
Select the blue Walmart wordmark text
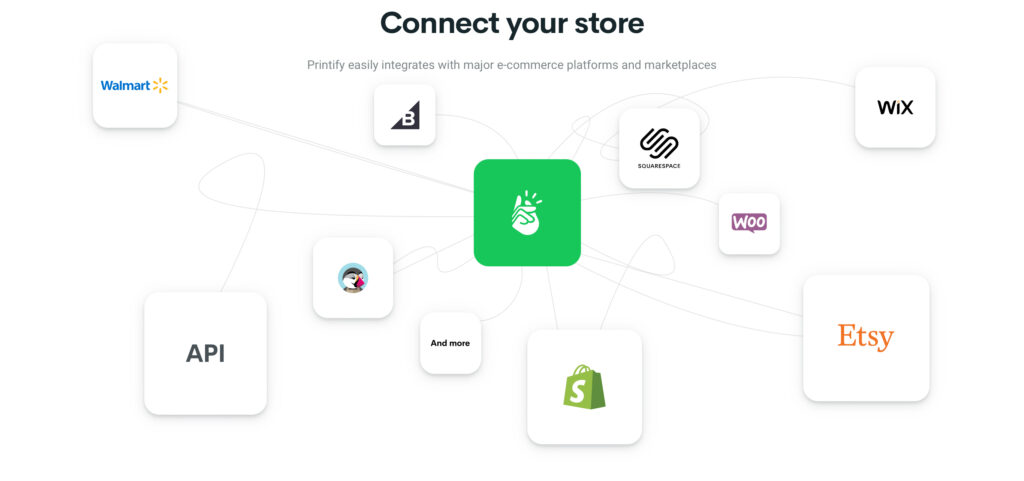tap(125, 85)
